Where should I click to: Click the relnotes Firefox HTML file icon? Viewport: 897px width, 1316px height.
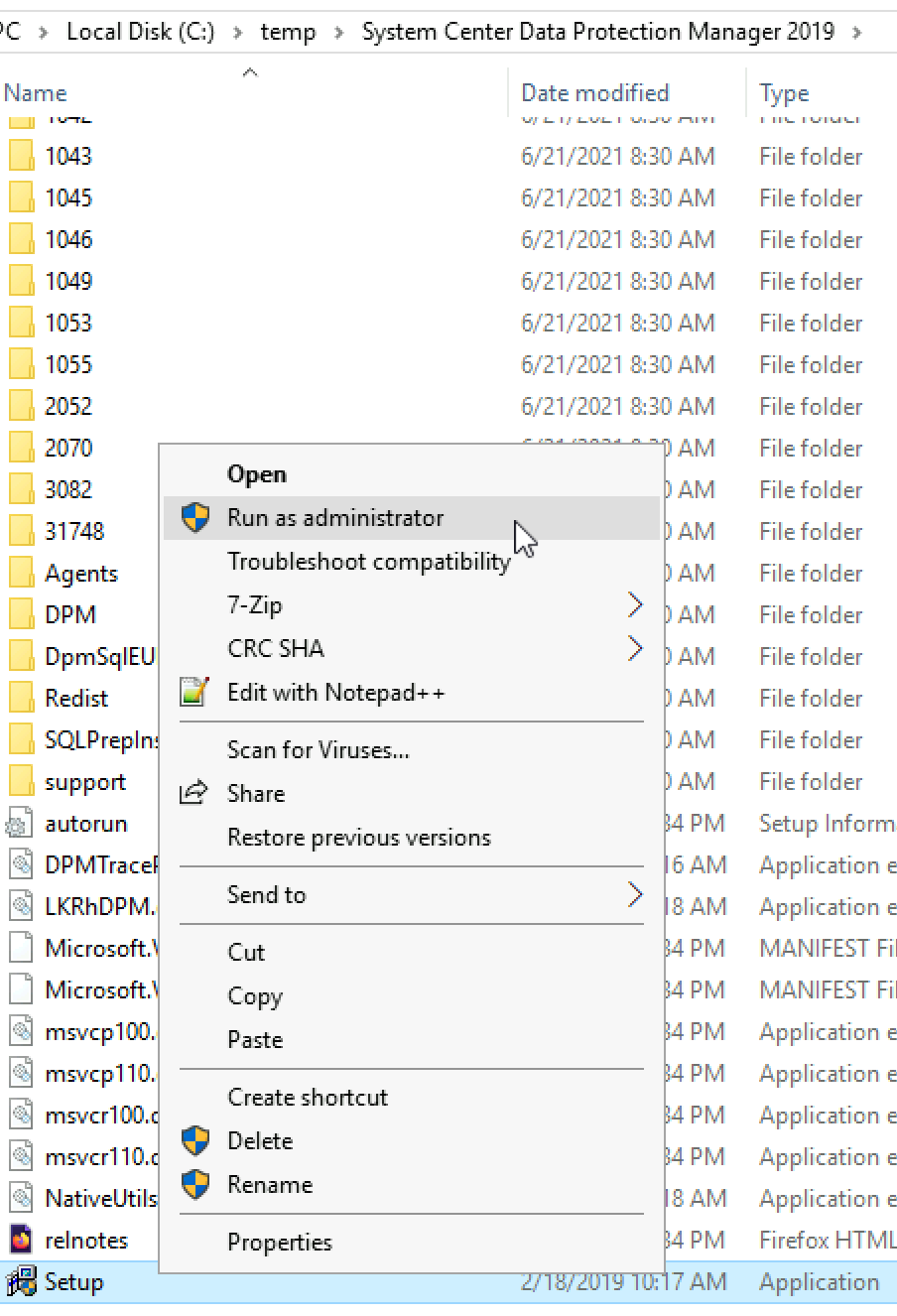(x=21, y=1241)
